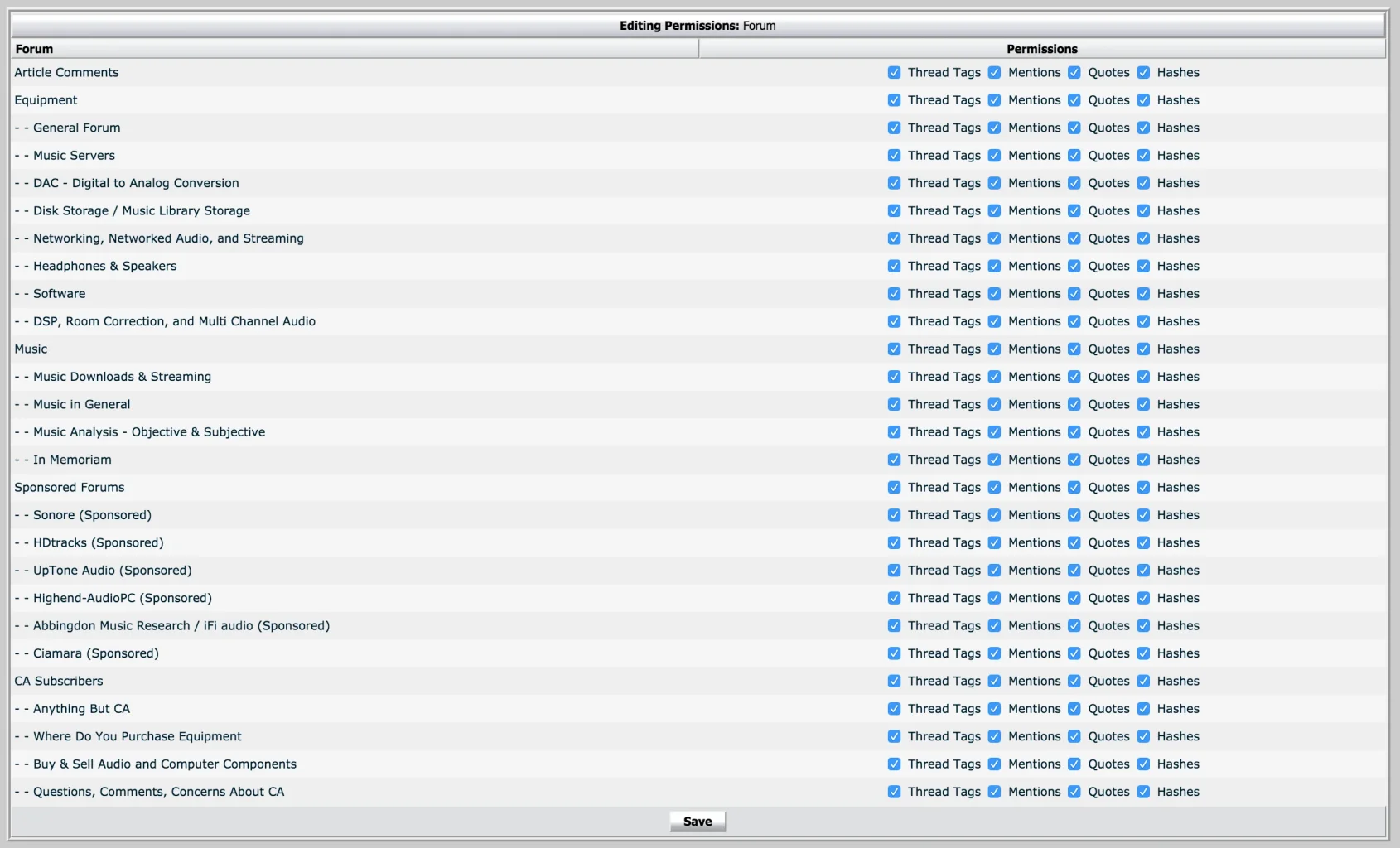Image resolution: width=1400 pixels, height=848 pixels.
Task: Toggle Quotes for Software row
Action: coord(1074,294)
